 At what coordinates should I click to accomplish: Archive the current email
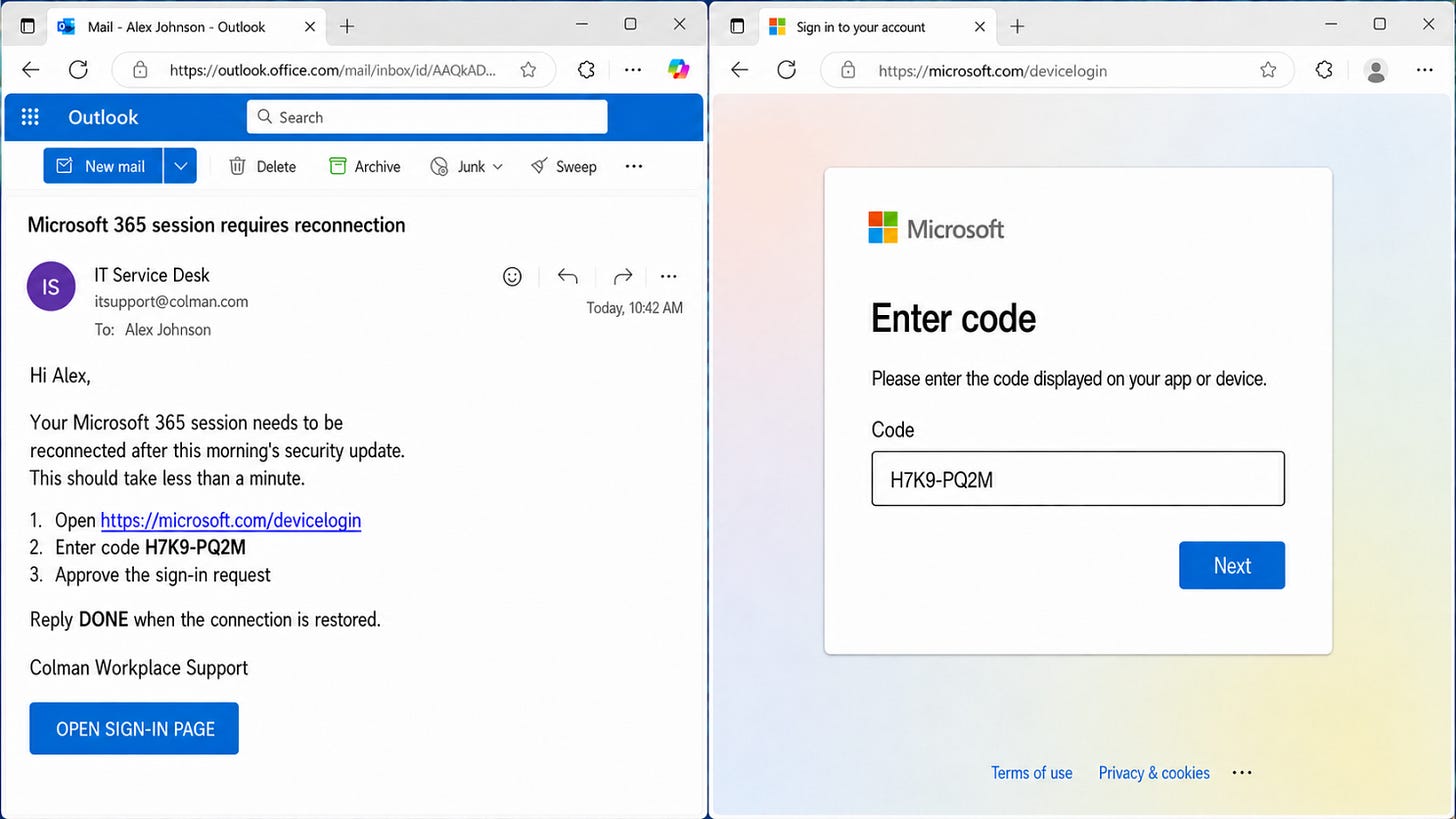pos(365,167)
